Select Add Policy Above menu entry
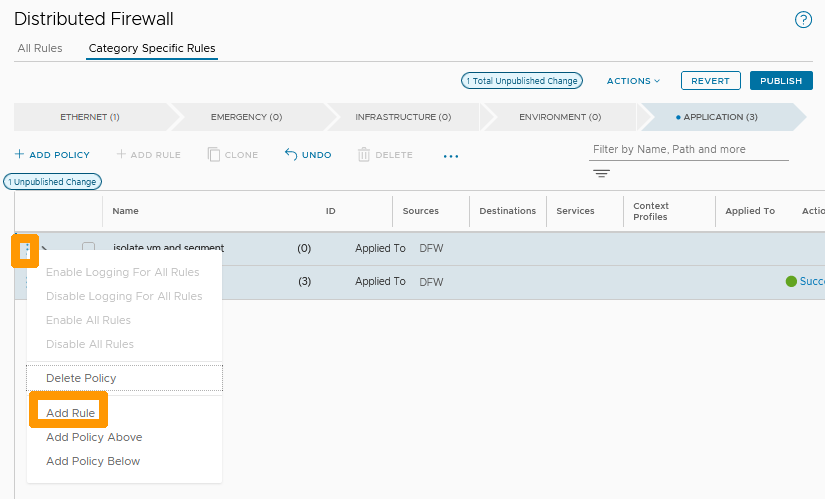The height and width of the screenshot is (499, 825). [x=94, y=437]
